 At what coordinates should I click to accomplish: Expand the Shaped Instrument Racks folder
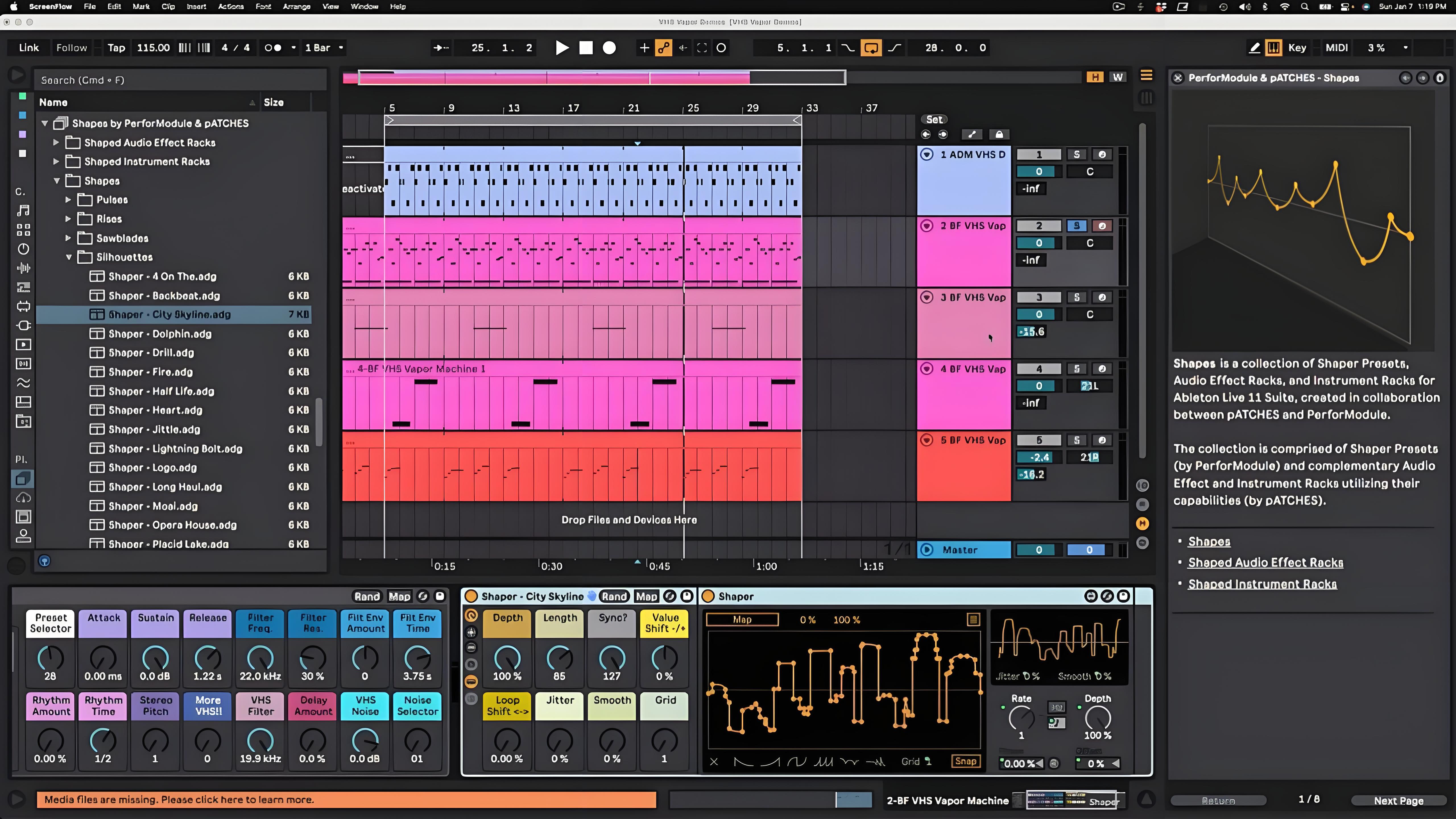coord(56,162)
